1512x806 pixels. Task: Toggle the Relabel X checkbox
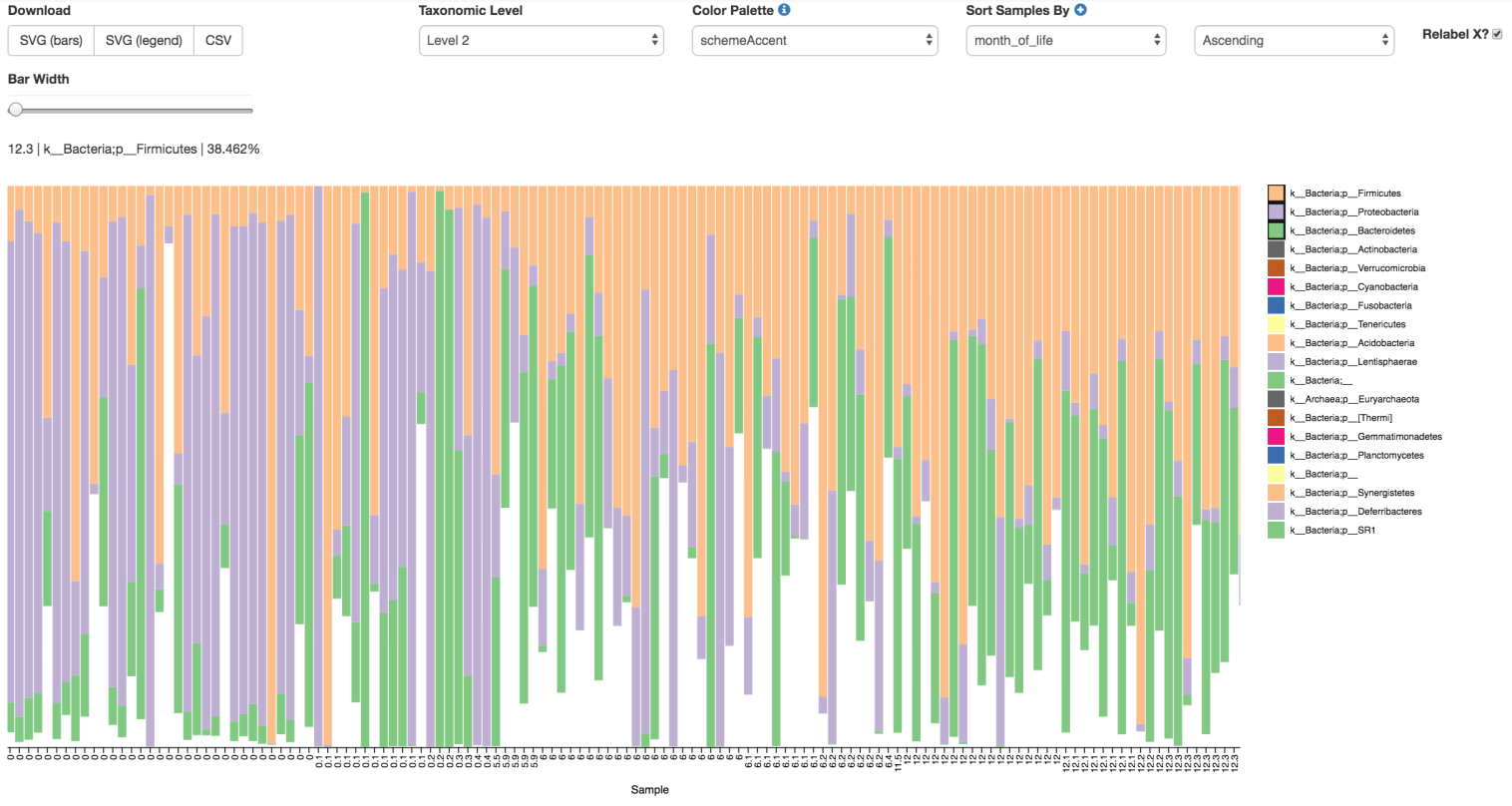(1497, 35)
